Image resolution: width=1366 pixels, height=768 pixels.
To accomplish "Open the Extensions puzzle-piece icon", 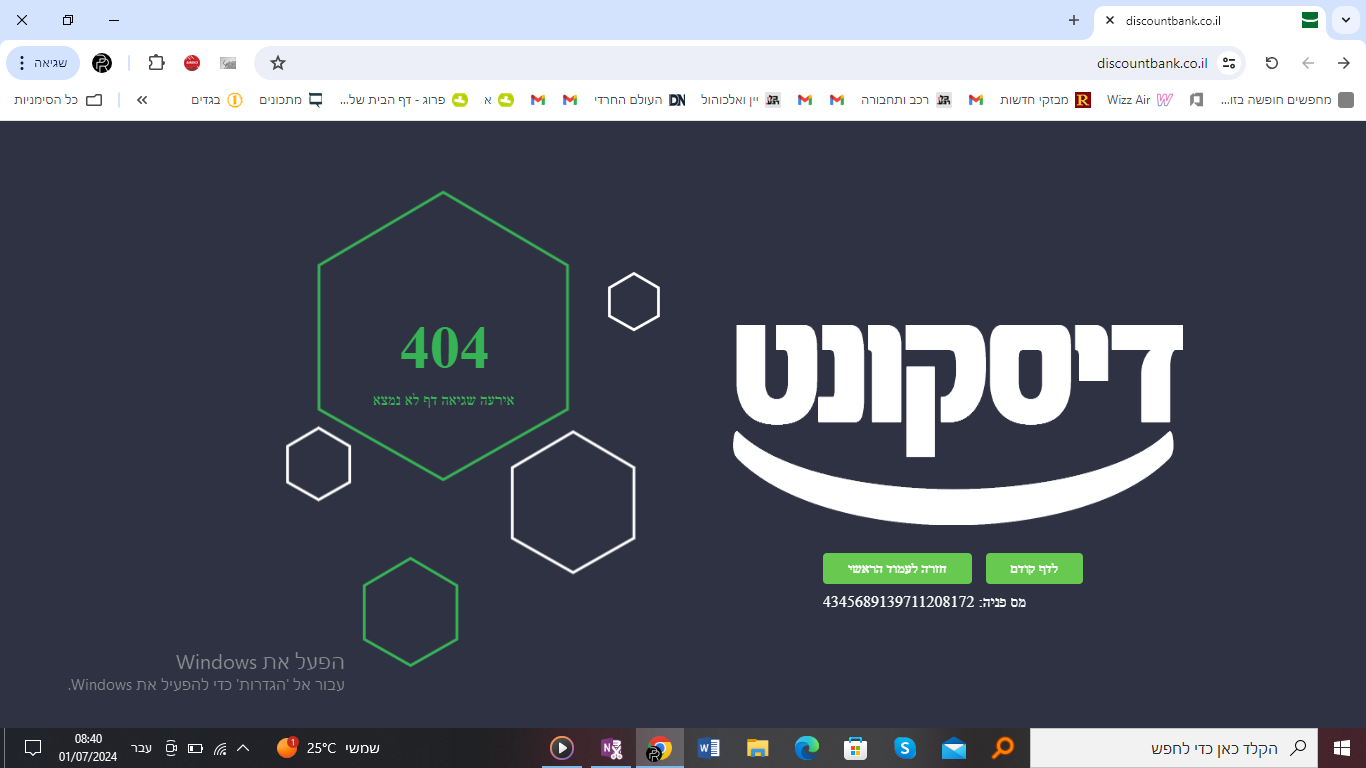I will pos(156,63).
